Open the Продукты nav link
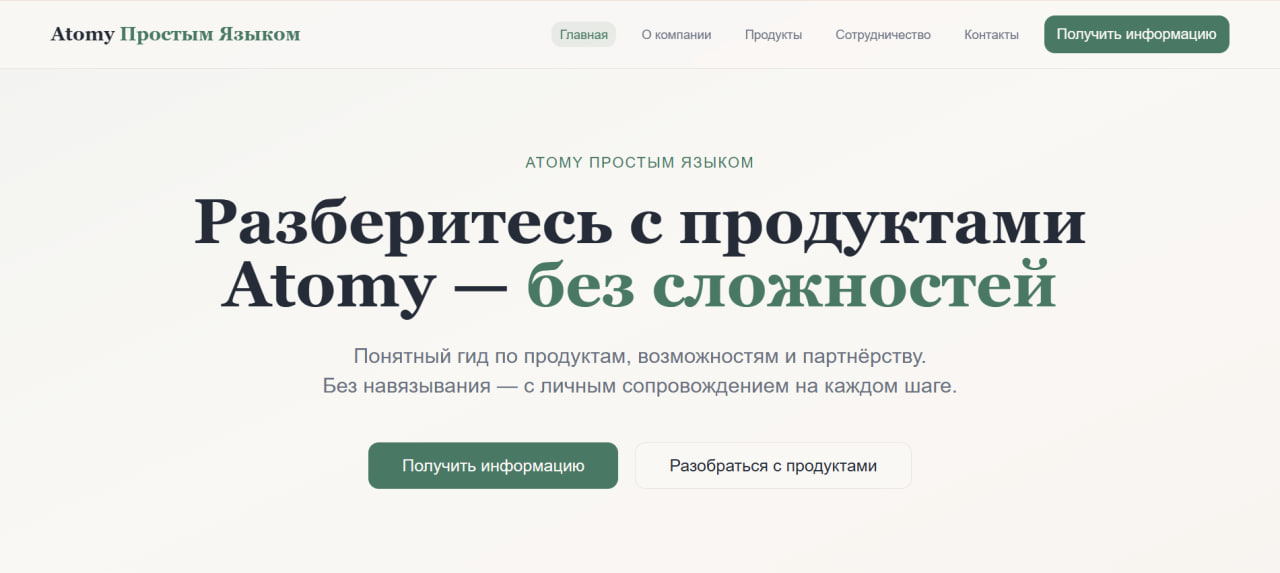Image resolution: width=1280 pixels, height=573 pixels. click(773, 34)
